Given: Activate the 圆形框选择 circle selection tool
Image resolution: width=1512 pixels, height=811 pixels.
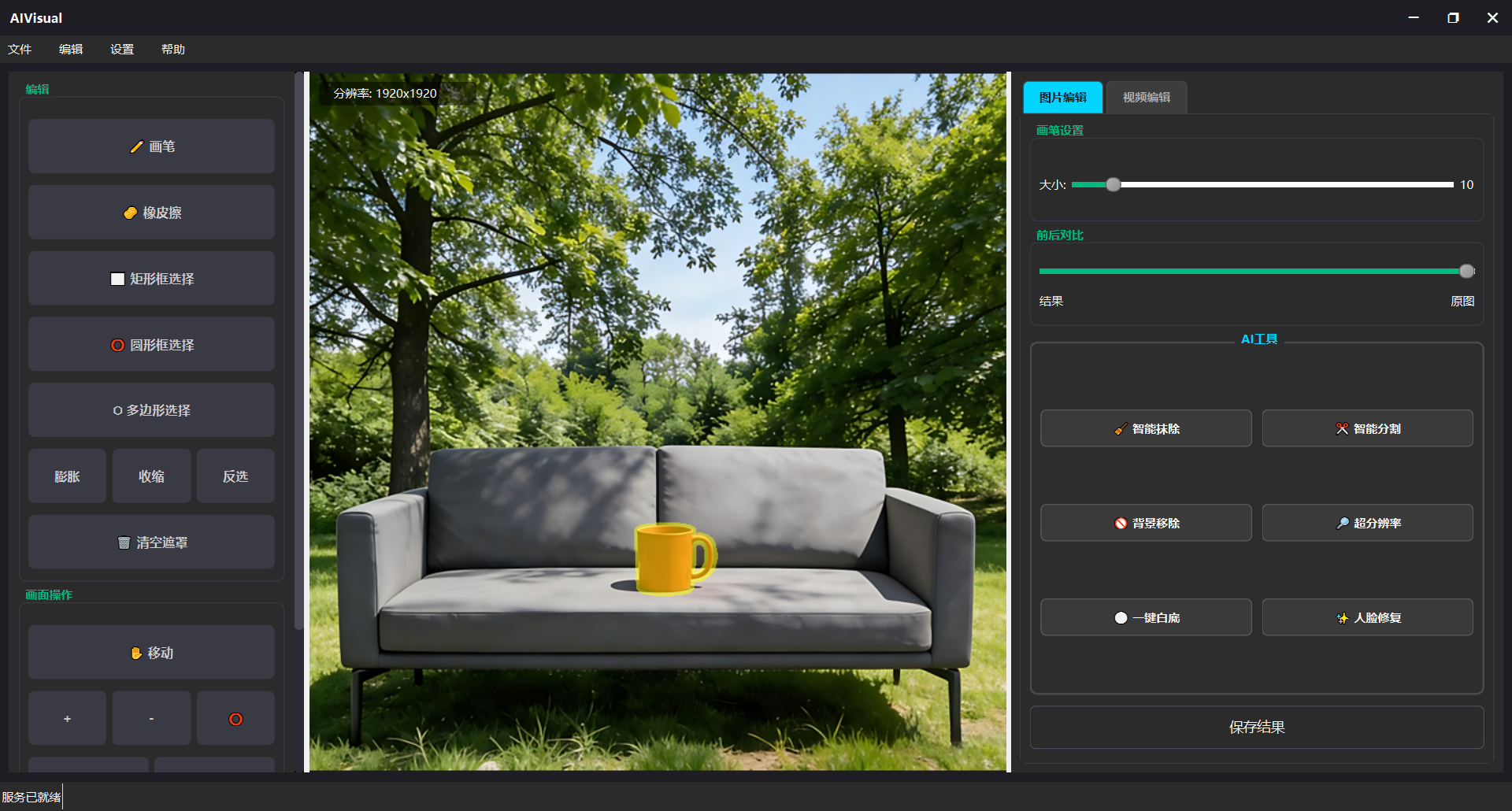Looking at the screenshot, I should coord(151,345).
